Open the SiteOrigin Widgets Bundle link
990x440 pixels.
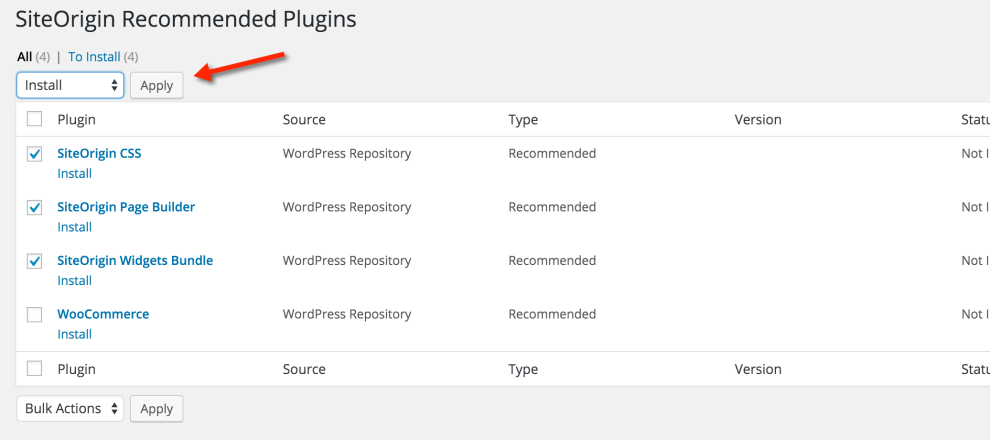tap(135, 260)
